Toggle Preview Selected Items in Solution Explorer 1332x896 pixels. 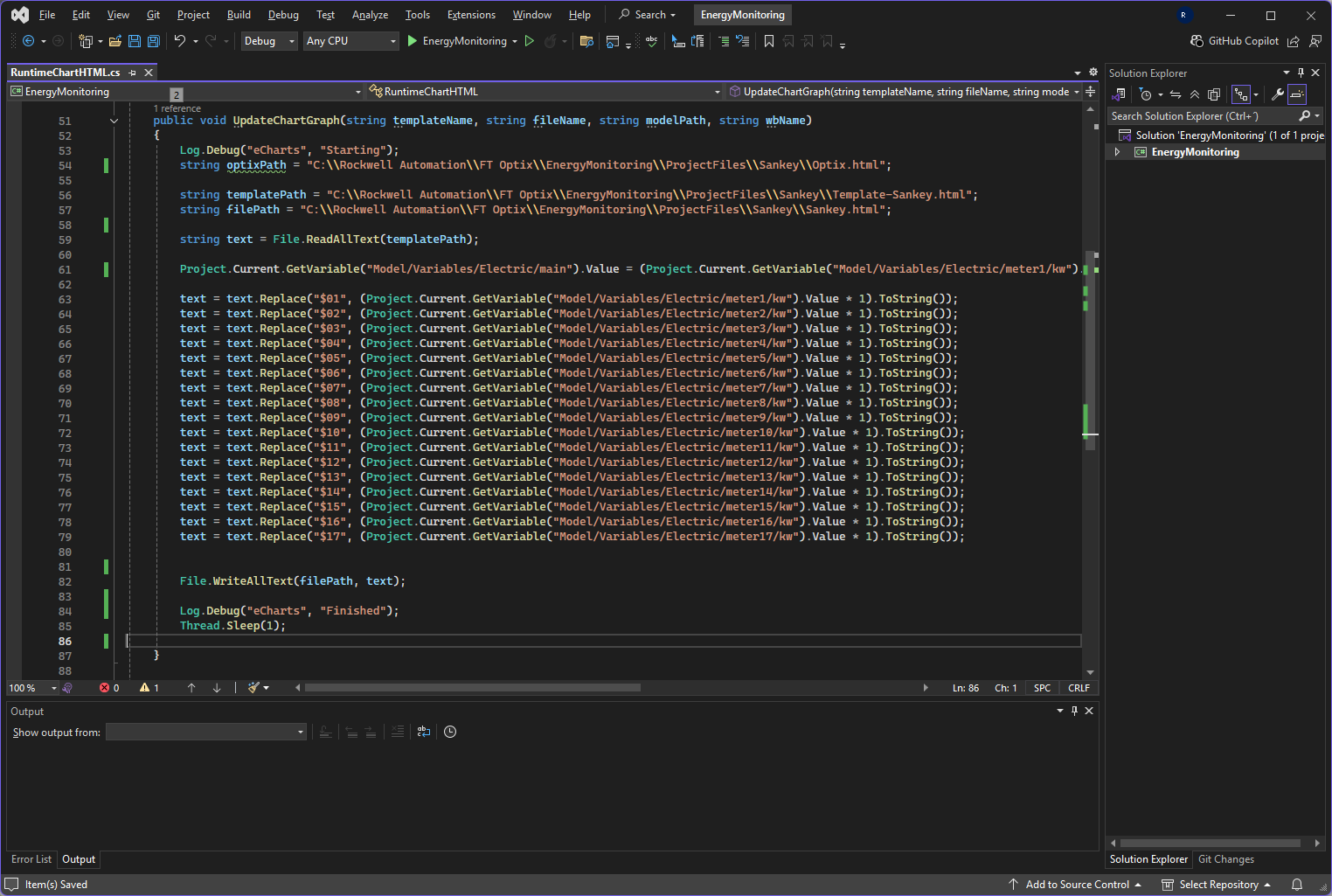click(x=1297, y=94)
